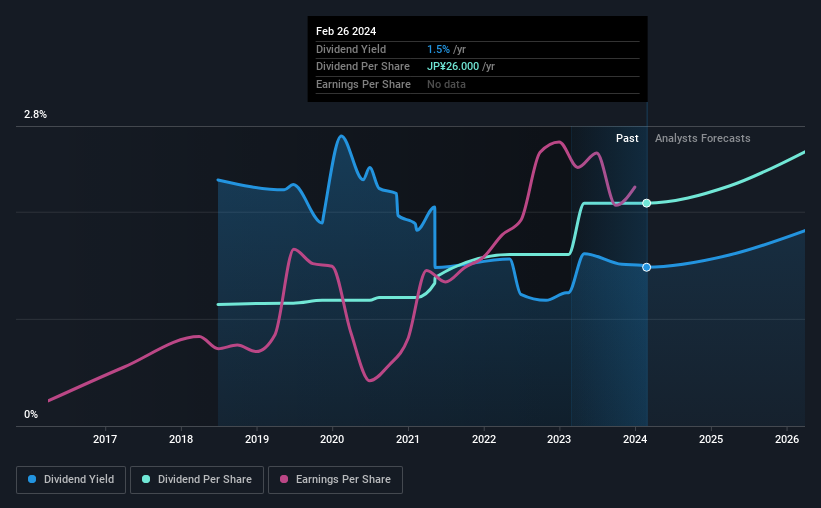This screenshot has width=821, height=508.
Task: Click the 2025 x-axis label
Action: (711, 439)
